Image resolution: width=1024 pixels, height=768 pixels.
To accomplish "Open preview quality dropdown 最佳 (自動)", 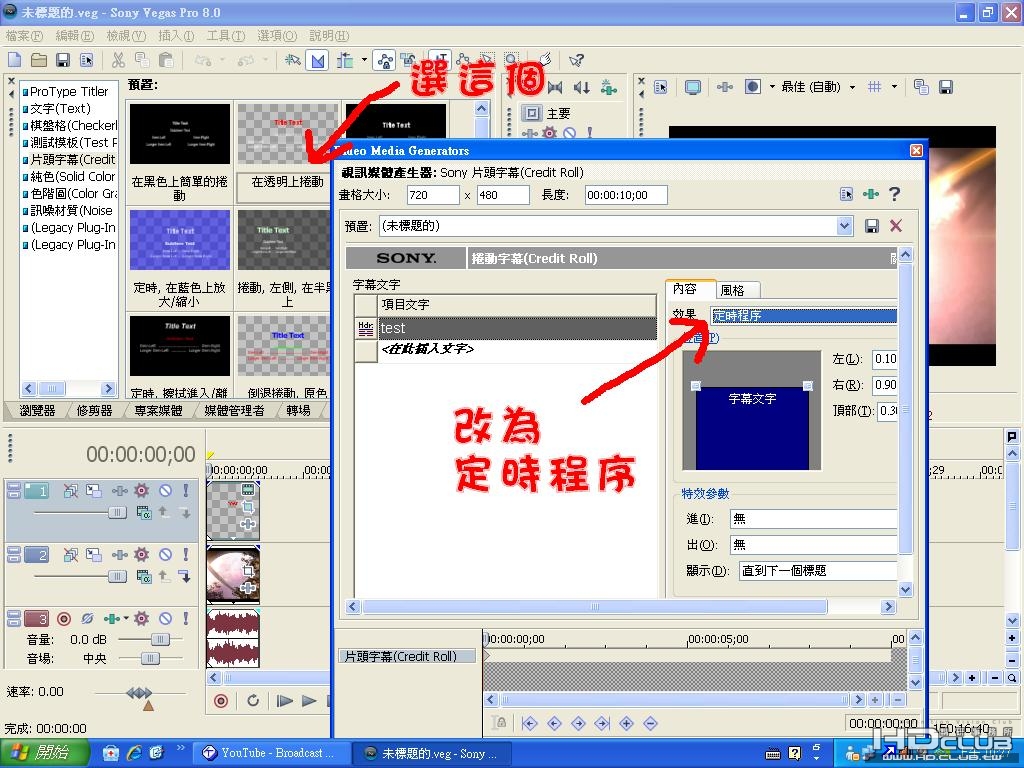I will coord(818,87).
